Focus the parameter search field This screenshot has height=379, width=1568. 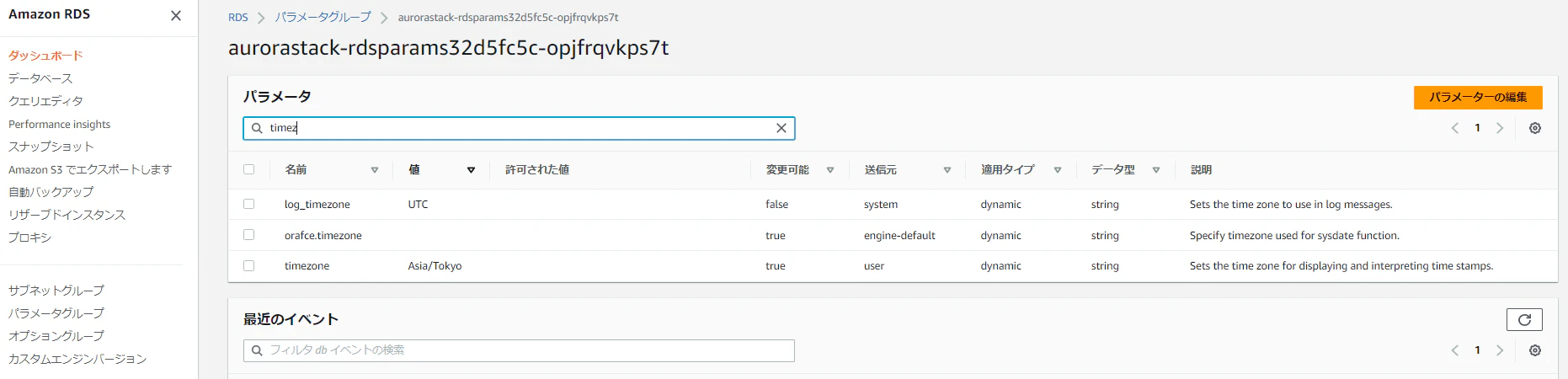(519, 128)
